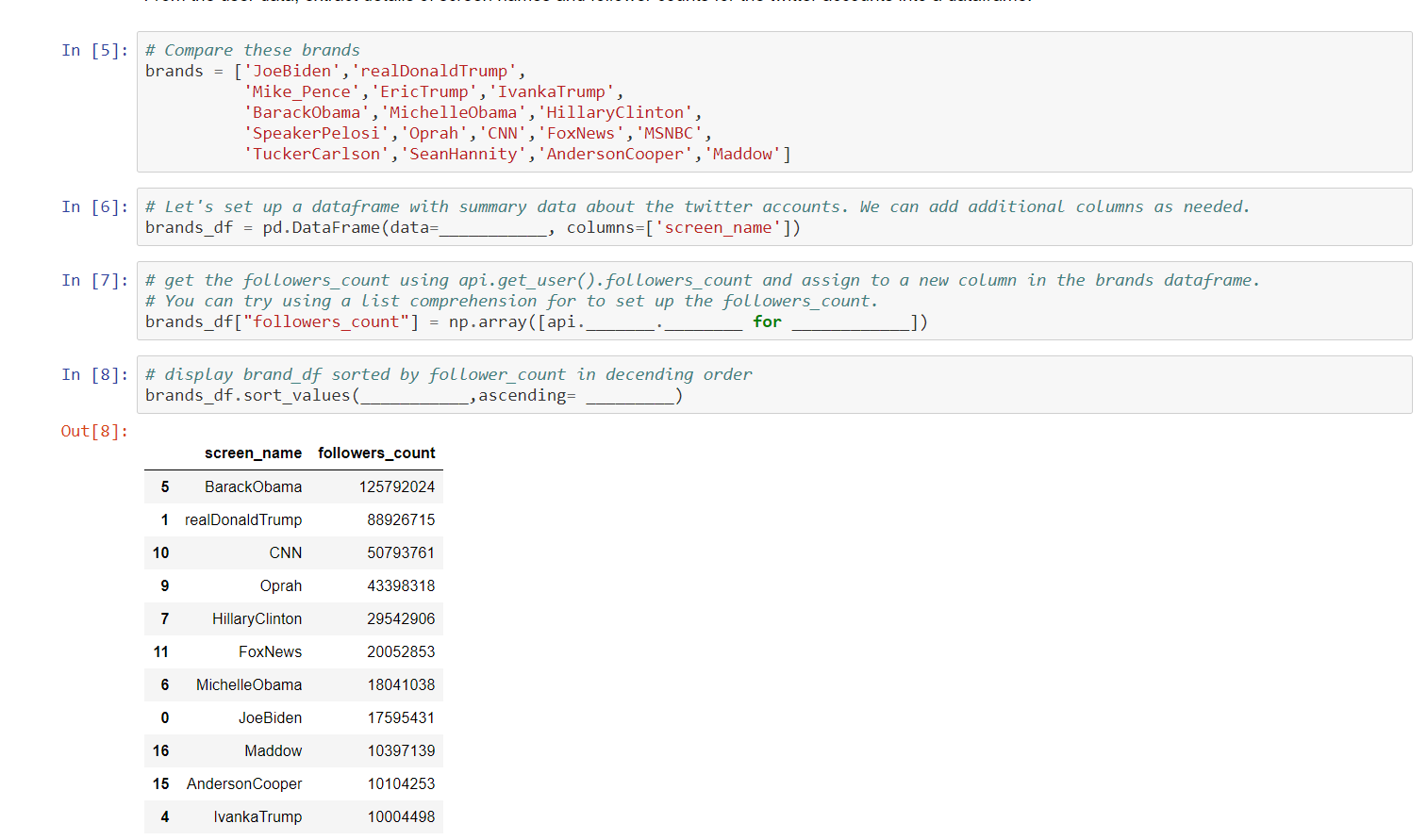Select the value 29542906
1427x840 pixels.
(401, 619)
